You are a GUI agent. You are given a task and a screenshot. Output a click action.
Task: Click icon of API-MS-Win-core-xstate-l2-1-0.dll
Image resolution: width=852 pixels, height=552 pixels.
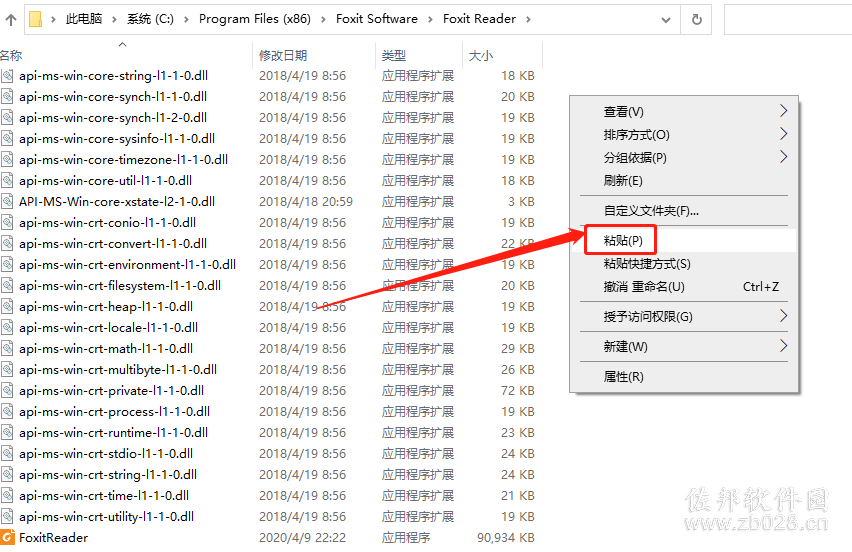[7, 202]
